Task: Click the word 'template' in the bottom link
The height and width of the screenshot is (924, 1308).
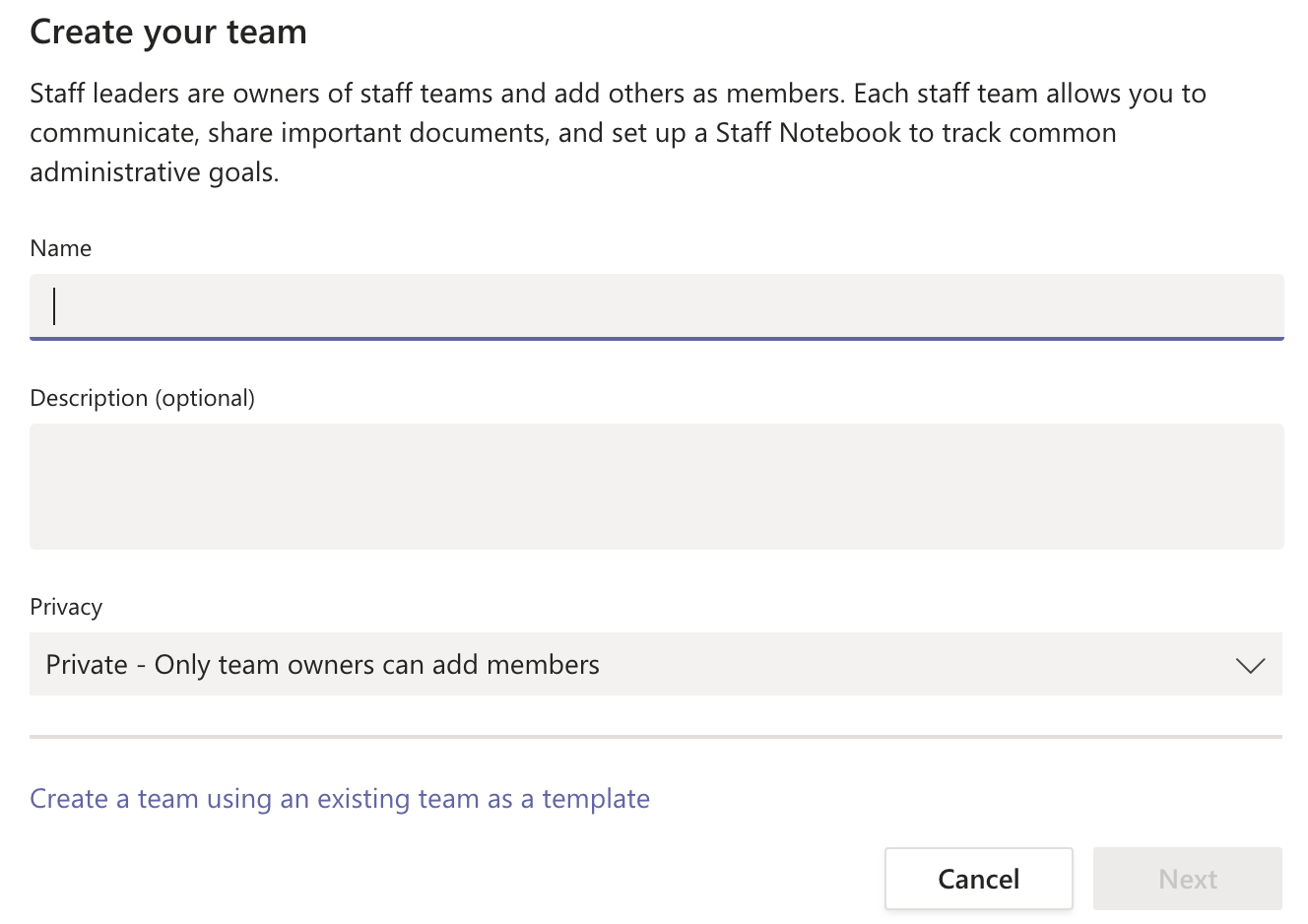Action: point(596,798)
